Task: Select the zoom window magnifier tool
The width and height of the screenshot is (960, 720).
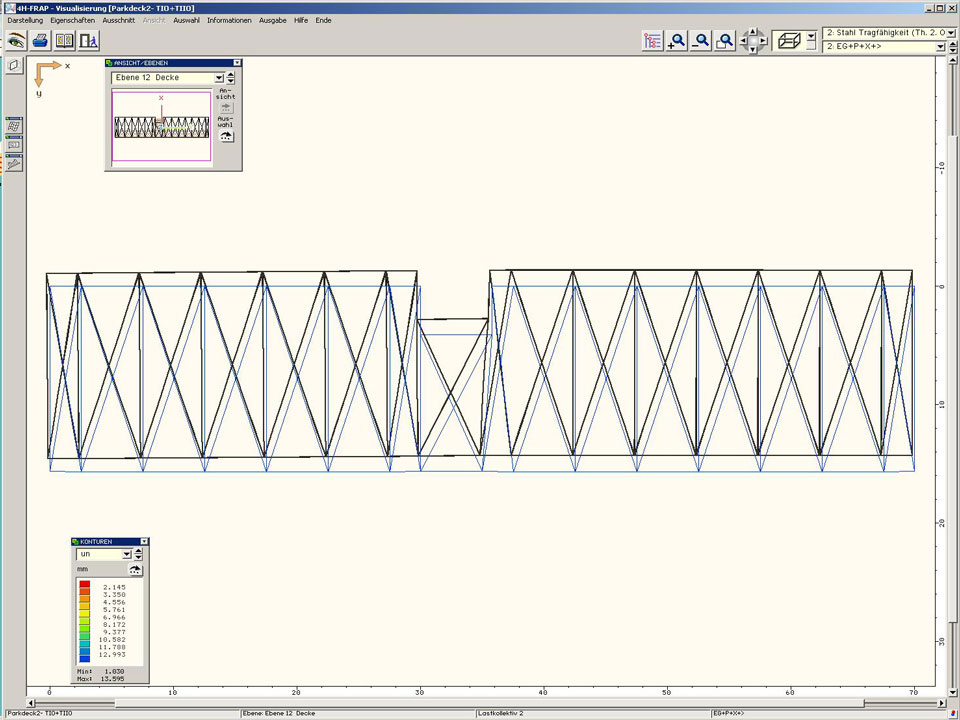Action: coord(725,41)
